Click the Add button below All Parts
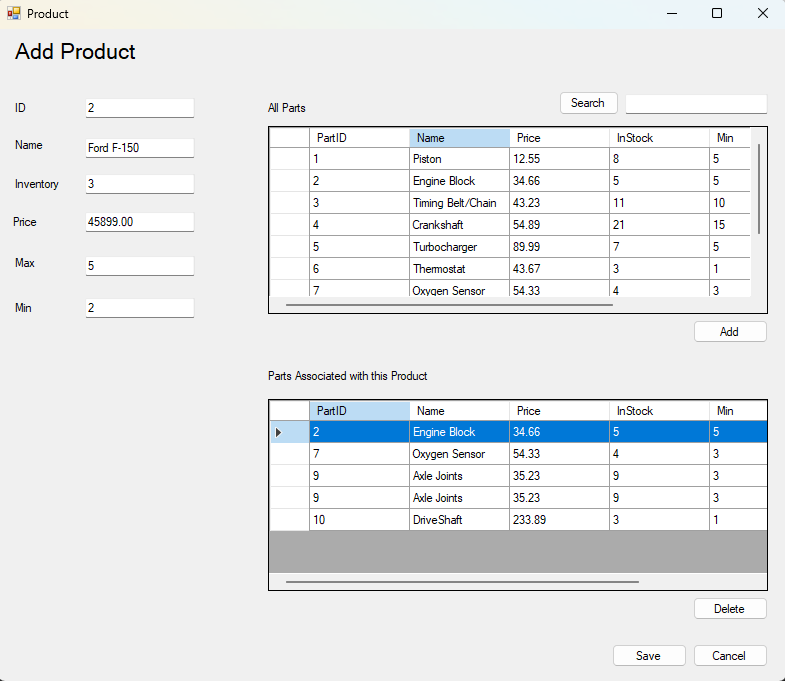The width and height of the screenshot is (785, 681). [730, 331]
